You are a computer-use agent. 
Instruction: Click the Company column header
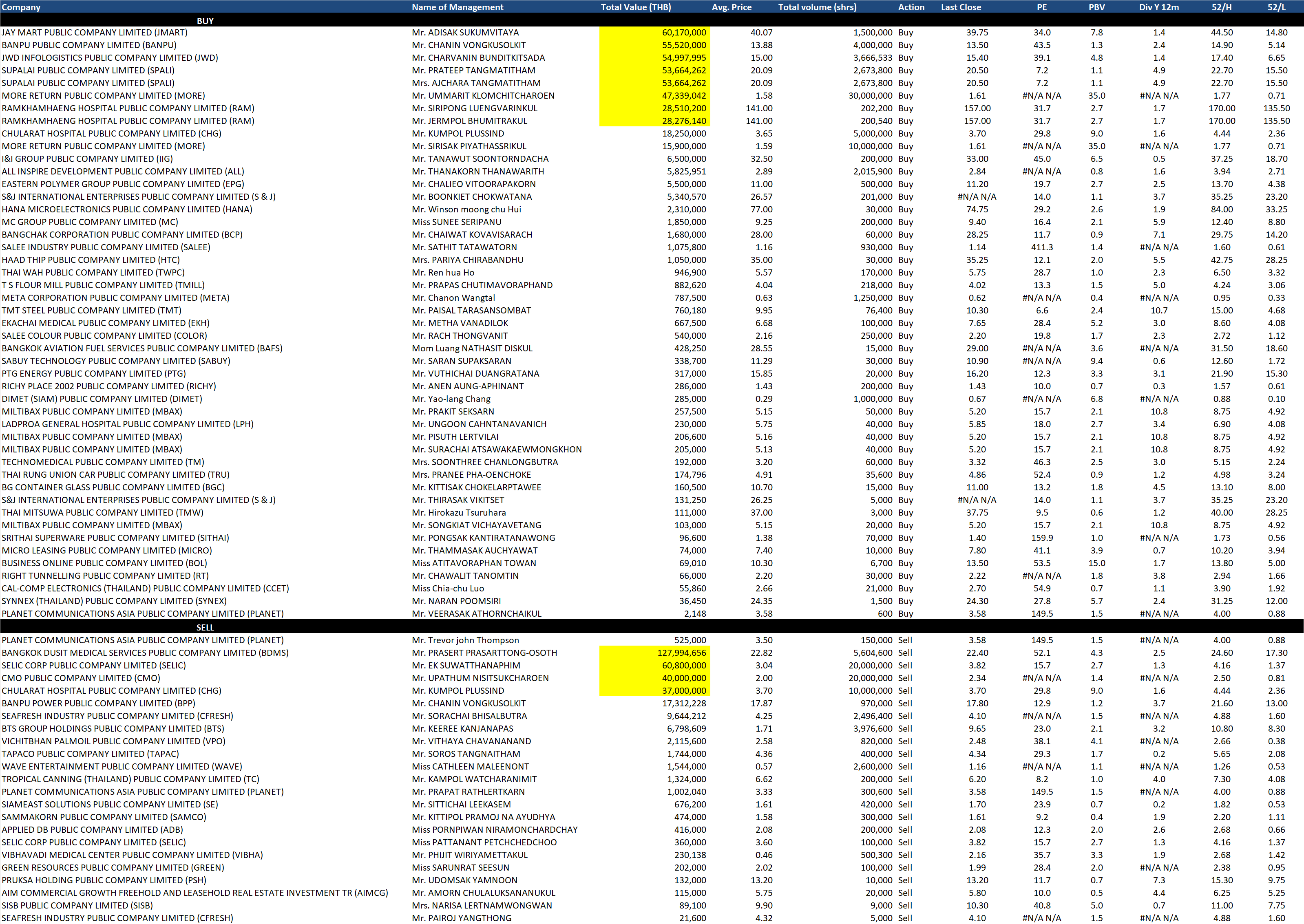[21, 7]
